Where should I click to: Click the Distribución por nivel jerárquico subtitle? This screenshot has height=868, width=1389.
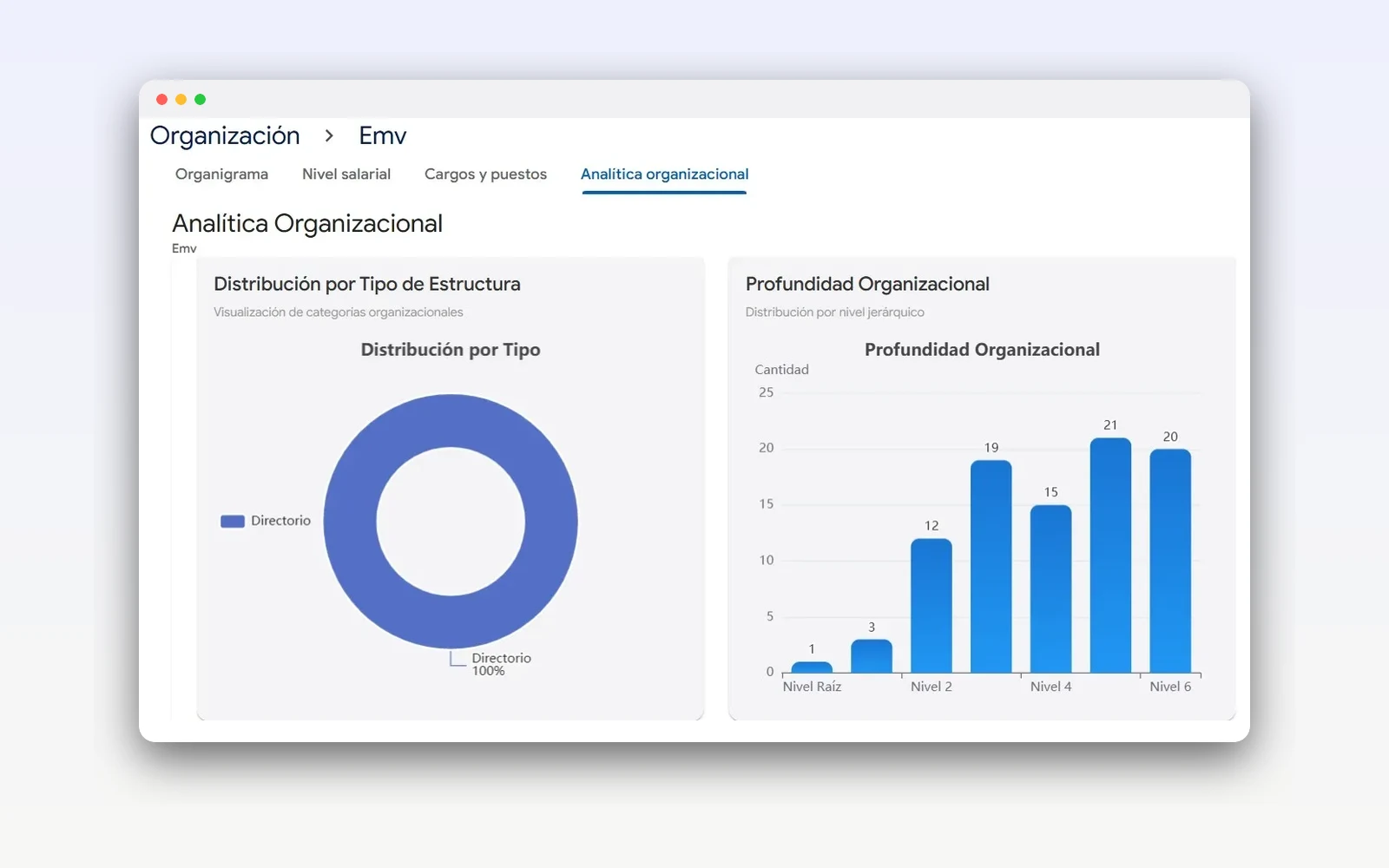835,312
